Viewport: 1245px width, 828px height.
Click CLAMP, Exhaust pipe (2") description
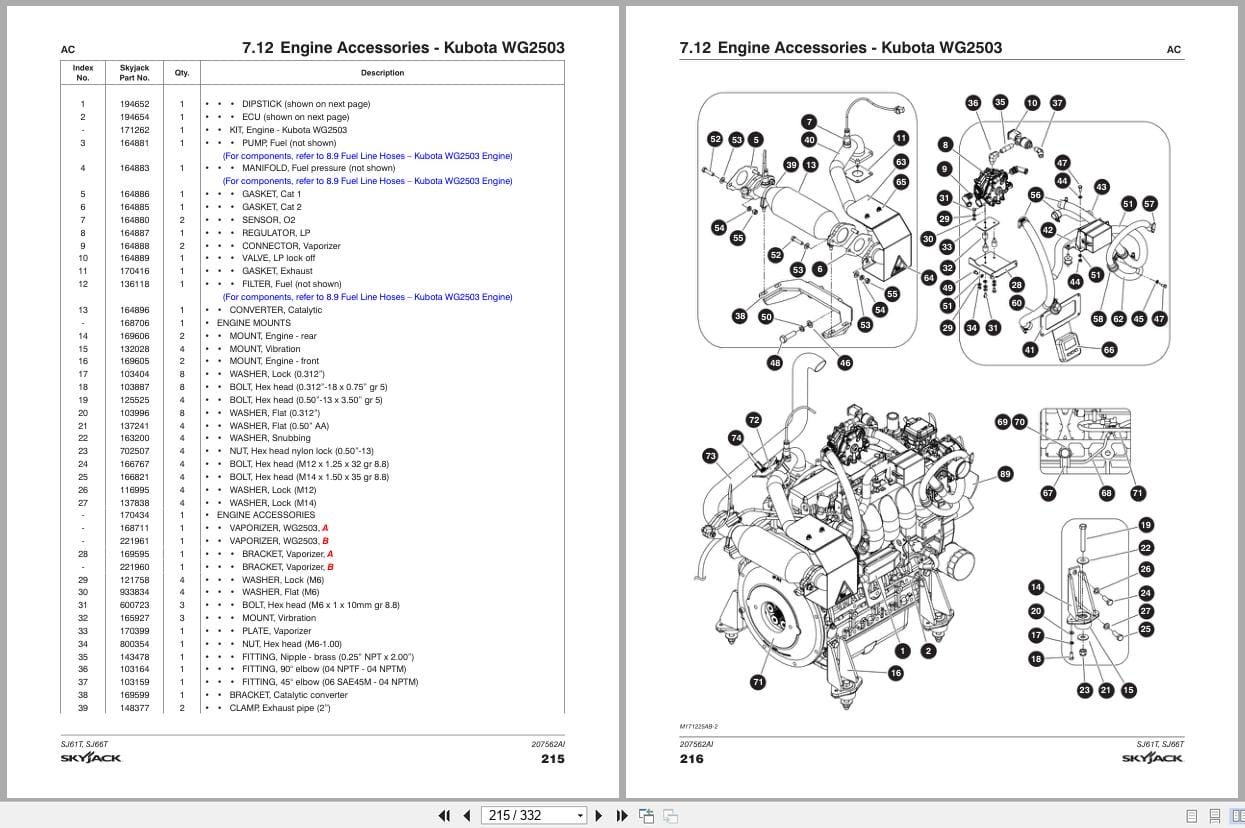click(x=280, y=708)
